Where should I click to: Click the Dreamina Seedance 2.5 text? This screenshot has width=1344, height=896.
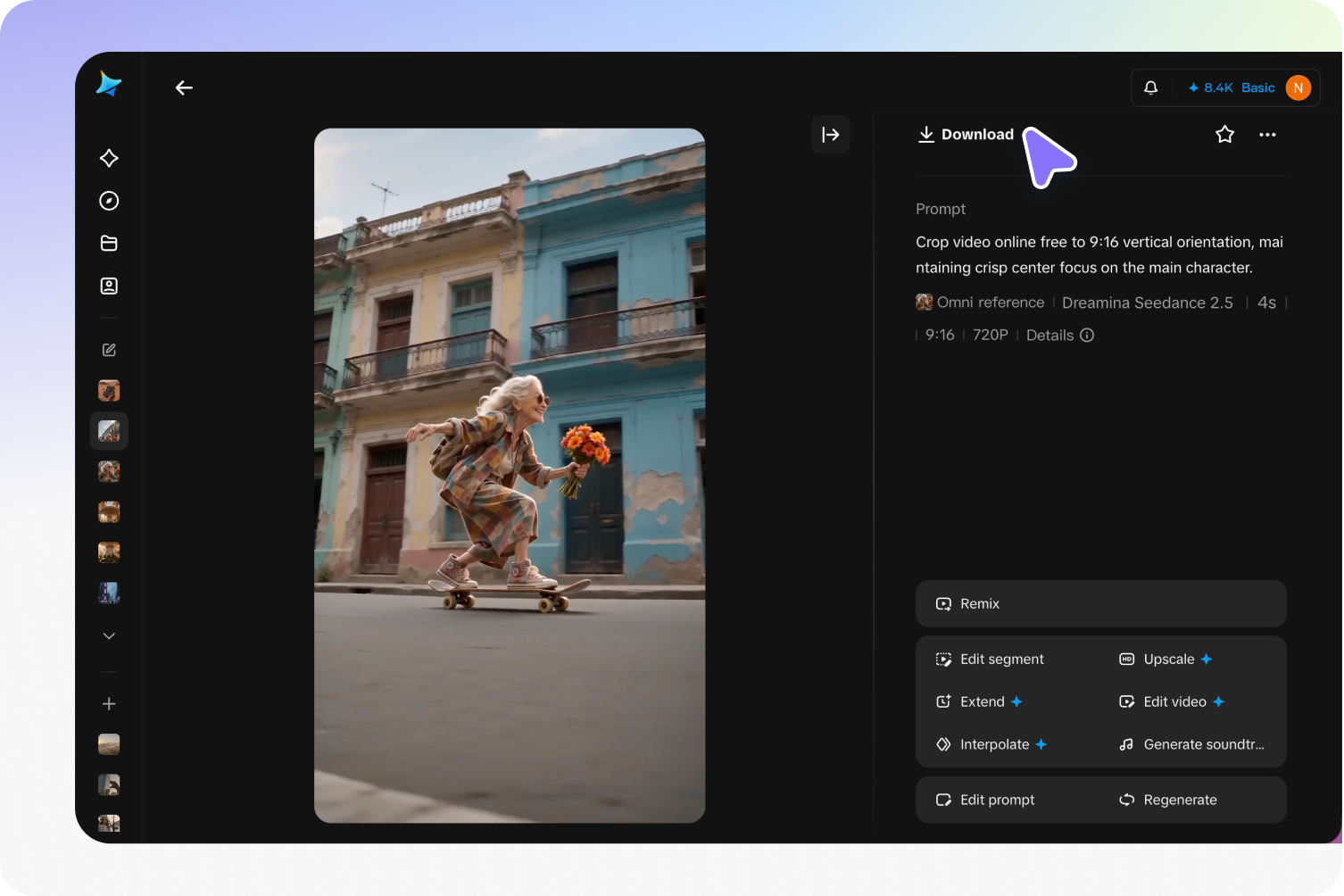(x=1147, y=303)
